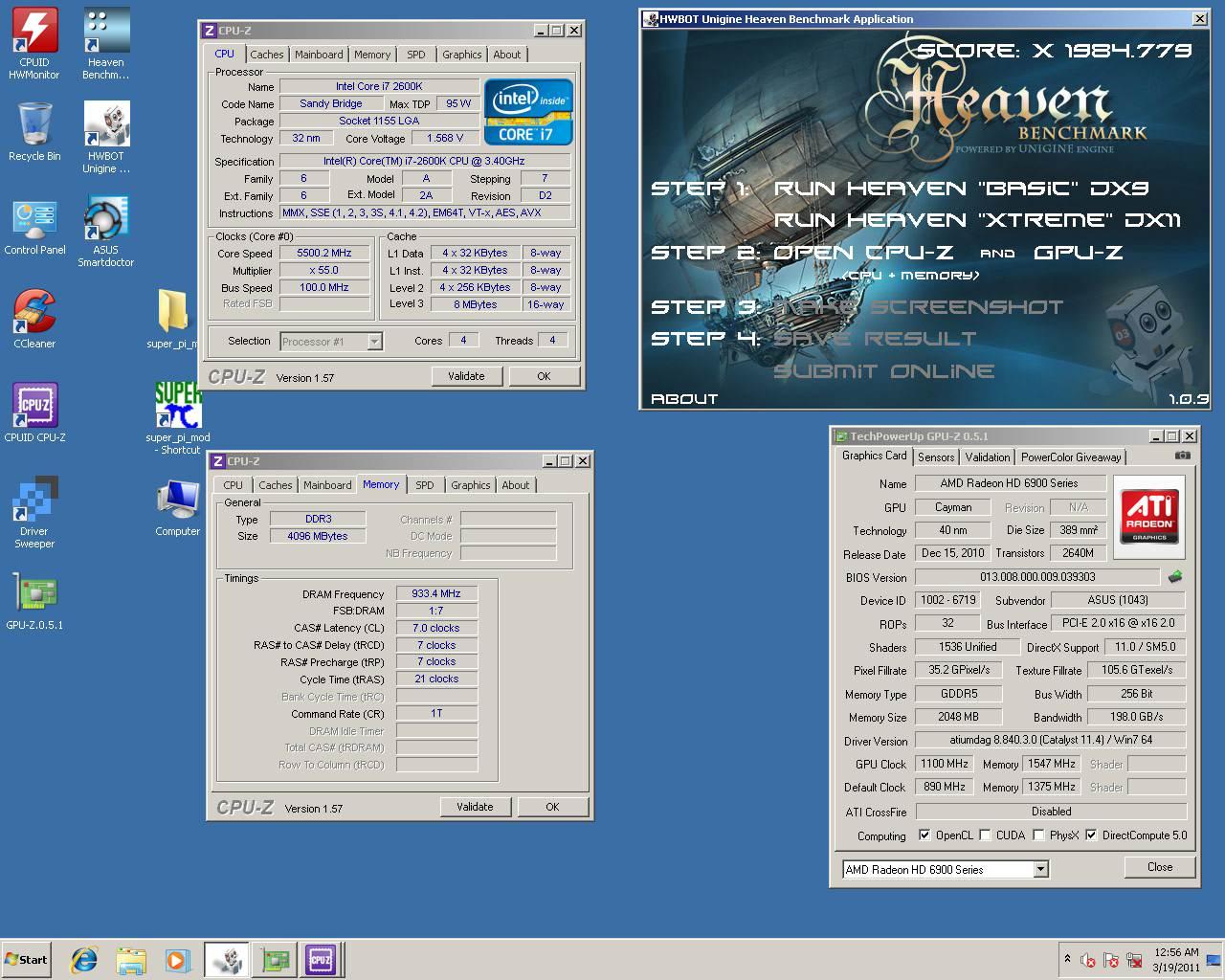Open the Recycle Bin
The width and height of the screenshot is (1225, 980).
[34, 131]
